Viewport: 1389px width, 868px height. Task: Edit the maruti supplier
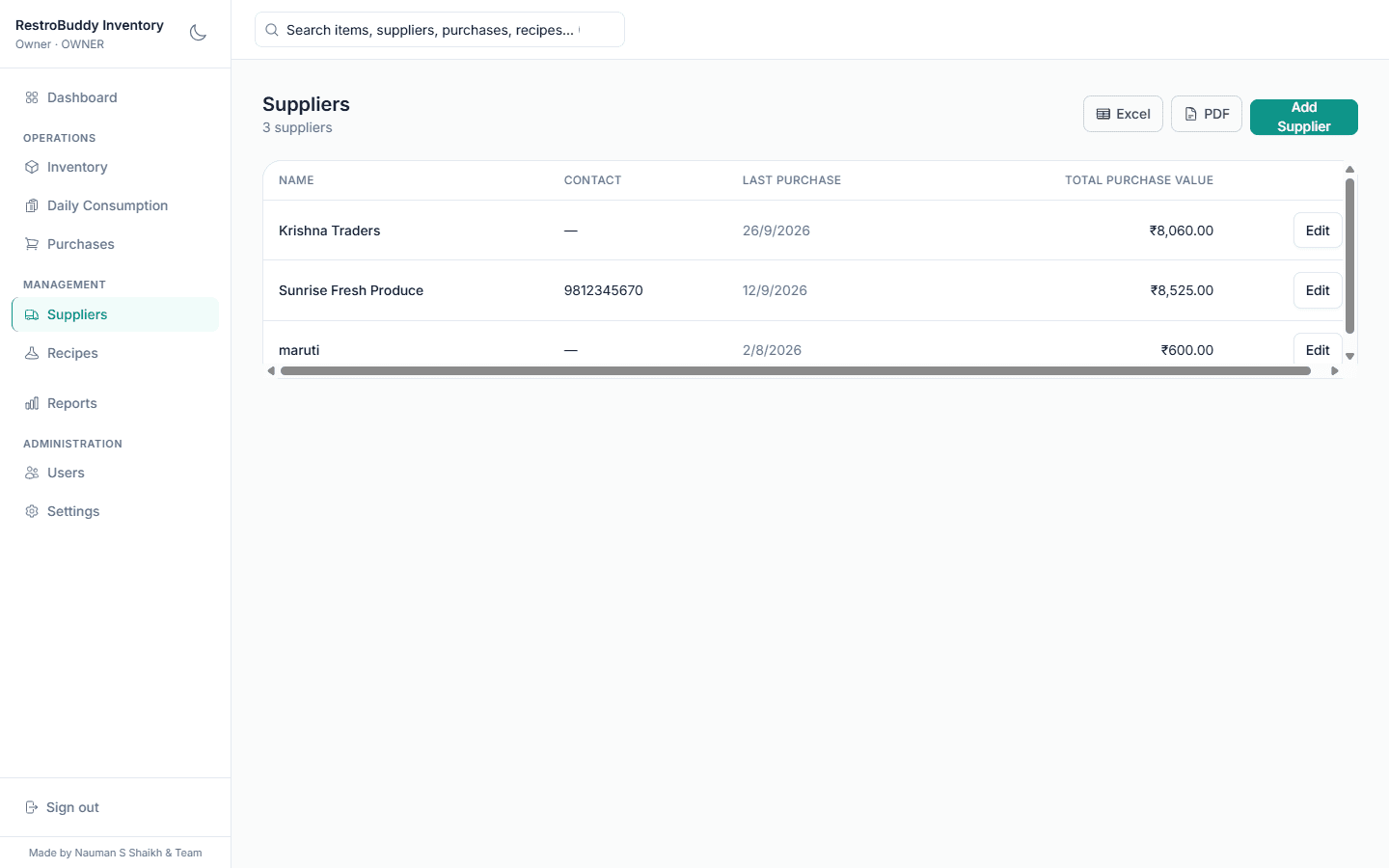(x=1318, y=349)
